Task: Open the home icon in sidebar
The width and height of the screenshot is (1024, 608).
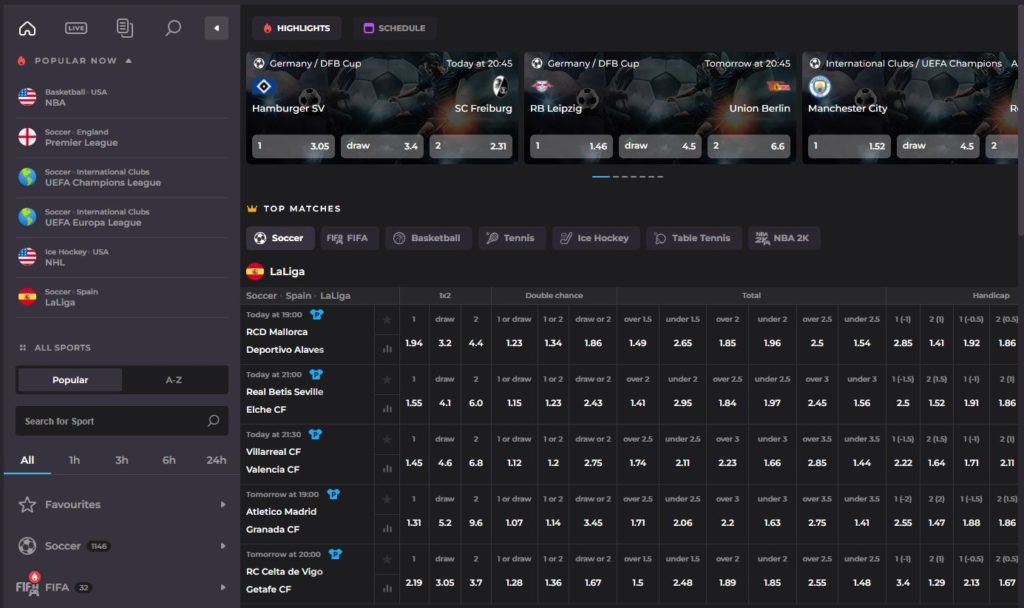Action: (27, 28)
